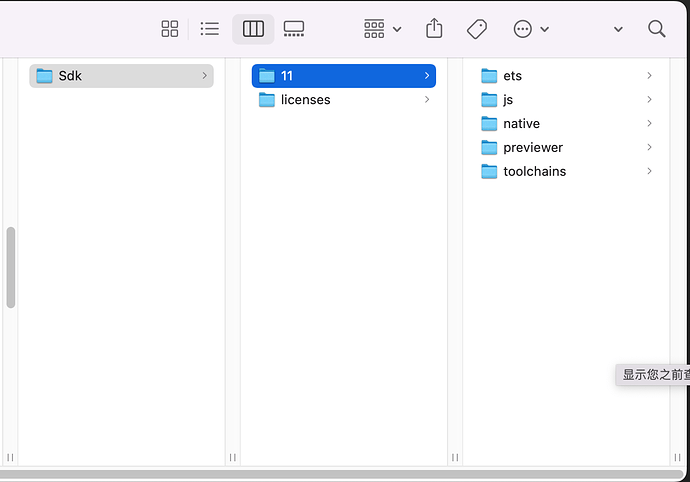Screen dimensions: 690x482
Task: Select the js folder
Action: (566, 100)
